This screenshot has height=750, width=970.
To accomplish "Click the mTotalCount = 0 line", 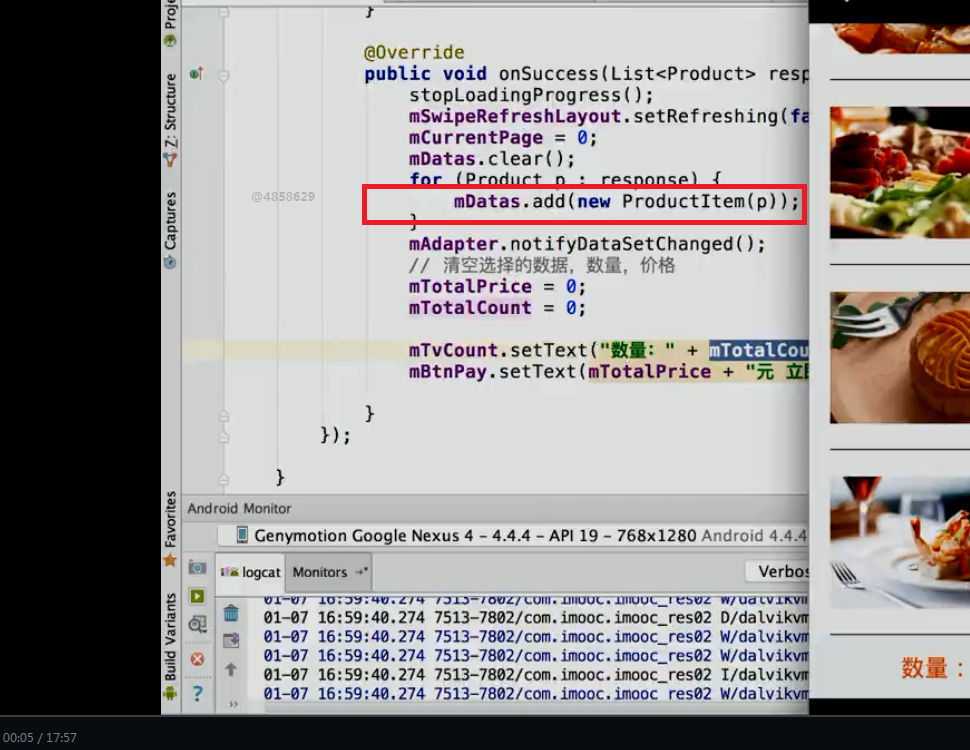I will click(497, 308).
